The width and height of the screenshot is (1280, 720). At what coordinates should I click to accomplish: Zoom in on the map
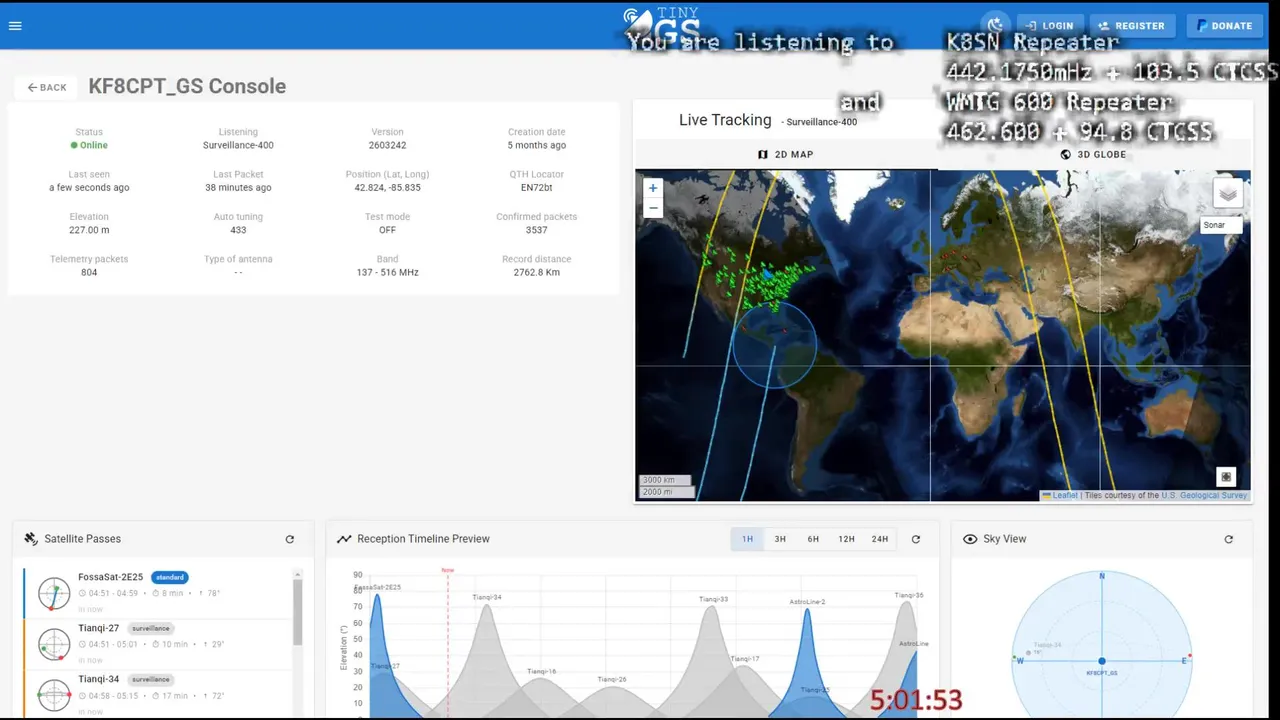[x=653, y=188]
